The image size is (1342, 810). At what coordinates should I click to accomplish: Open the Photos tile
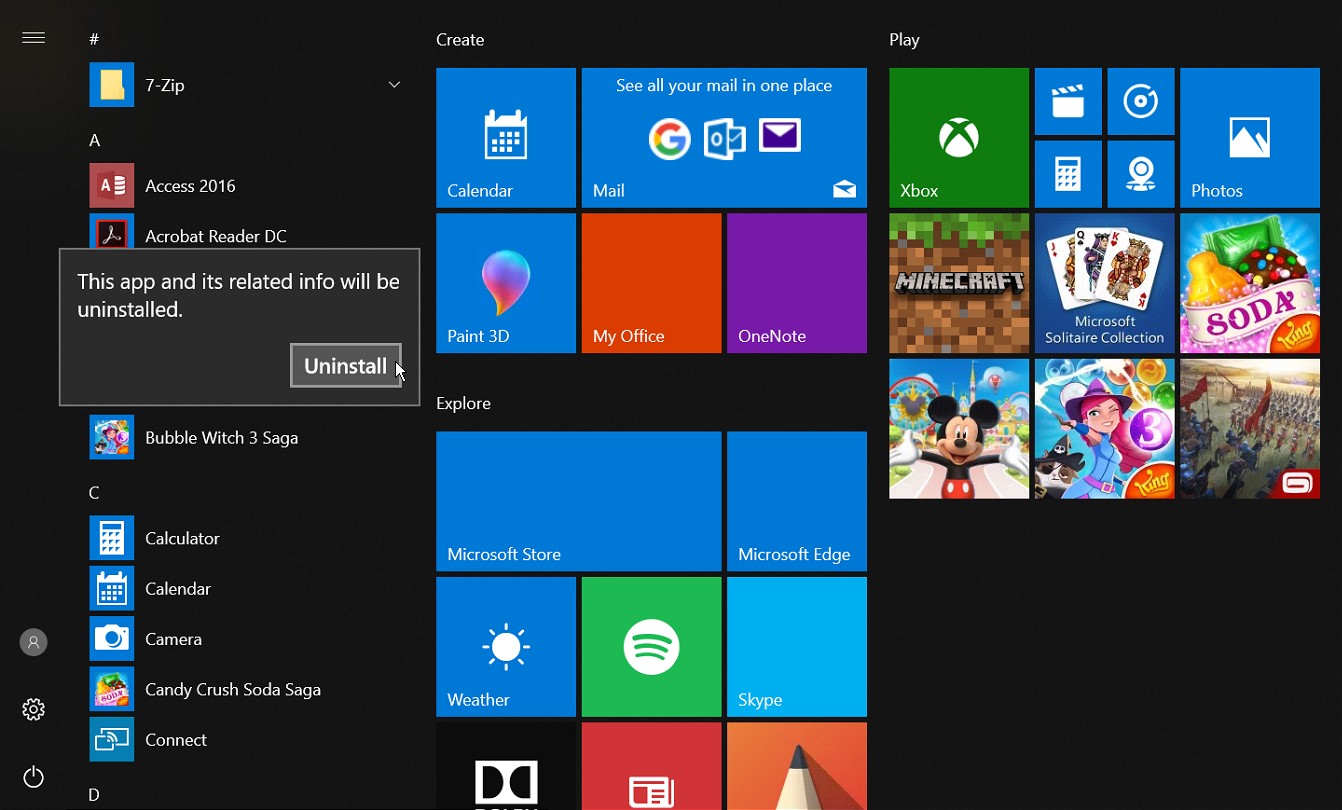tap(1250, 138)
